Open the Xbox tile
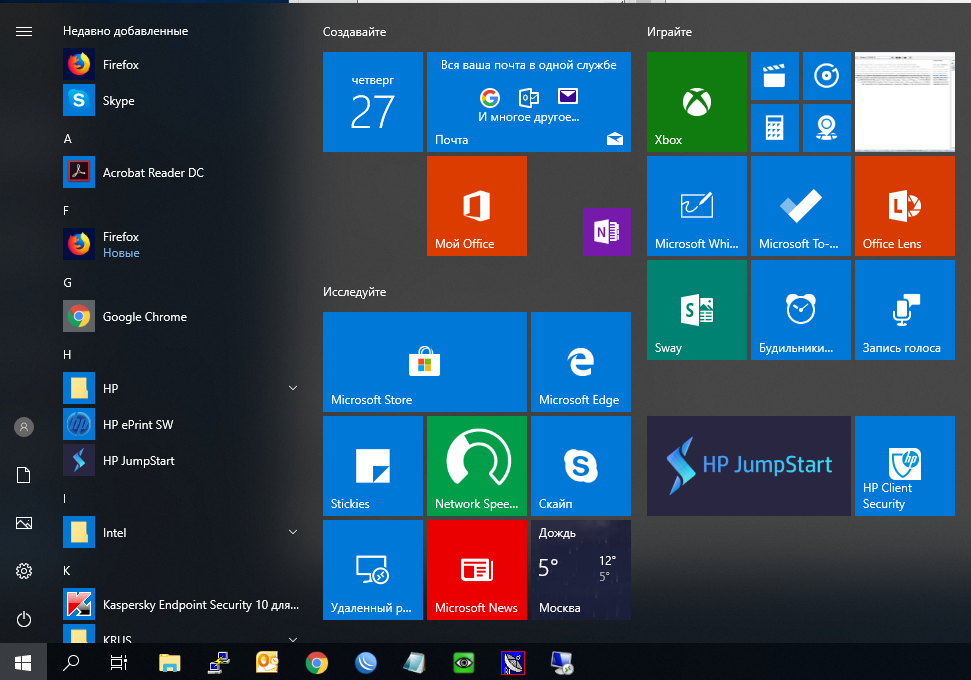 [696, 102]
